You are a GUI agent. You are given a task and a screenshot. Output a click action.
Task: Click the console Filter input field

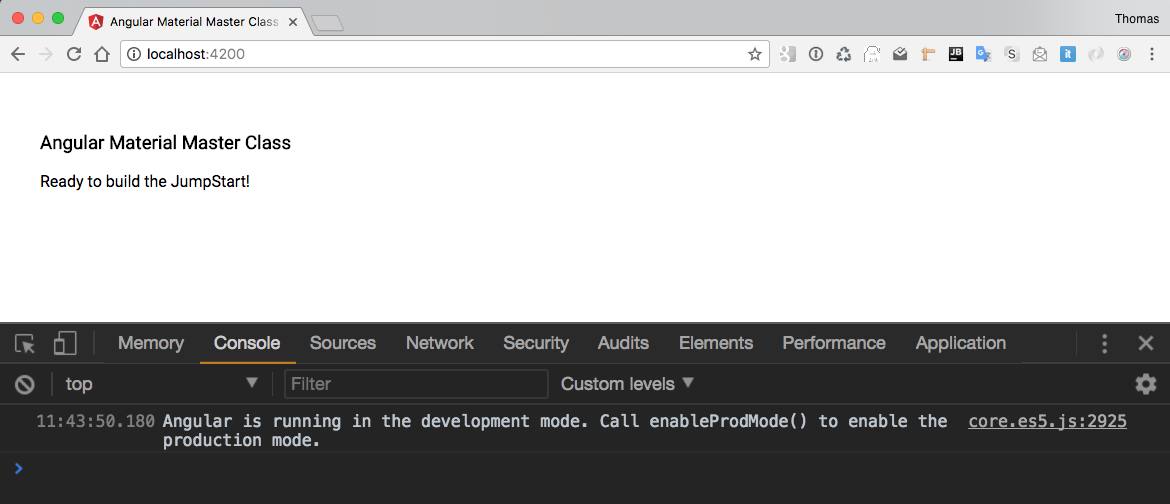[x=416, y=384]
